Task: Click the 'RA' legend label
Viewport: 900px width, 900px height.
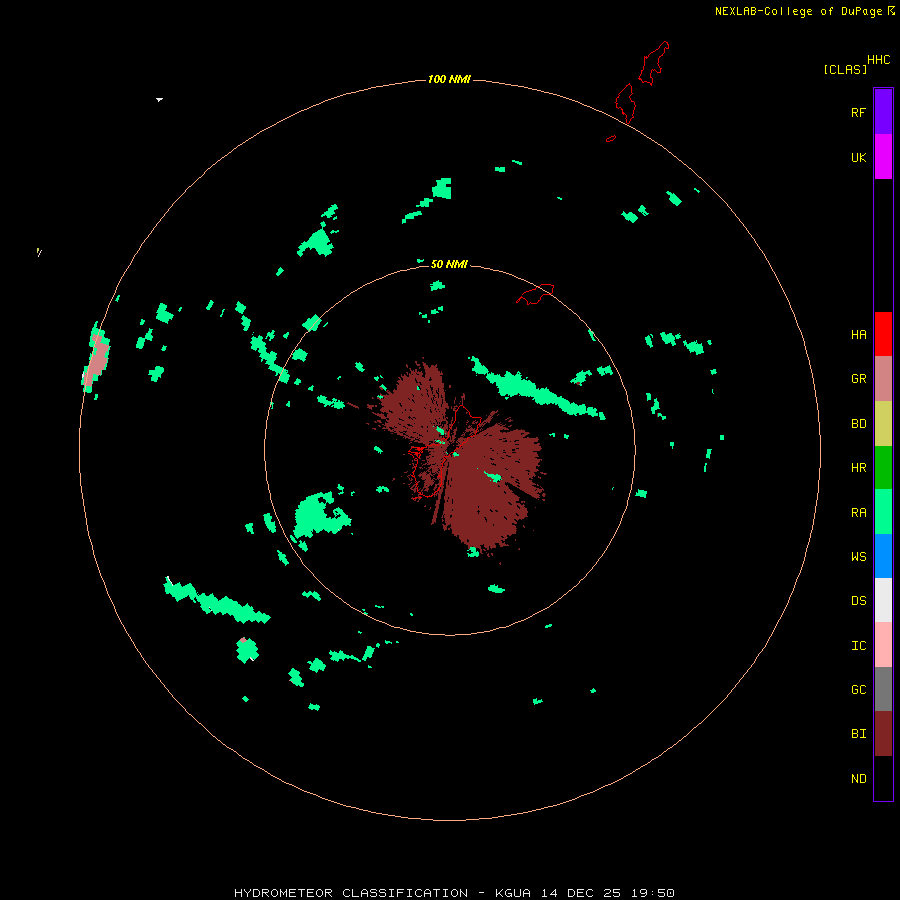Action: pos(858,513)
